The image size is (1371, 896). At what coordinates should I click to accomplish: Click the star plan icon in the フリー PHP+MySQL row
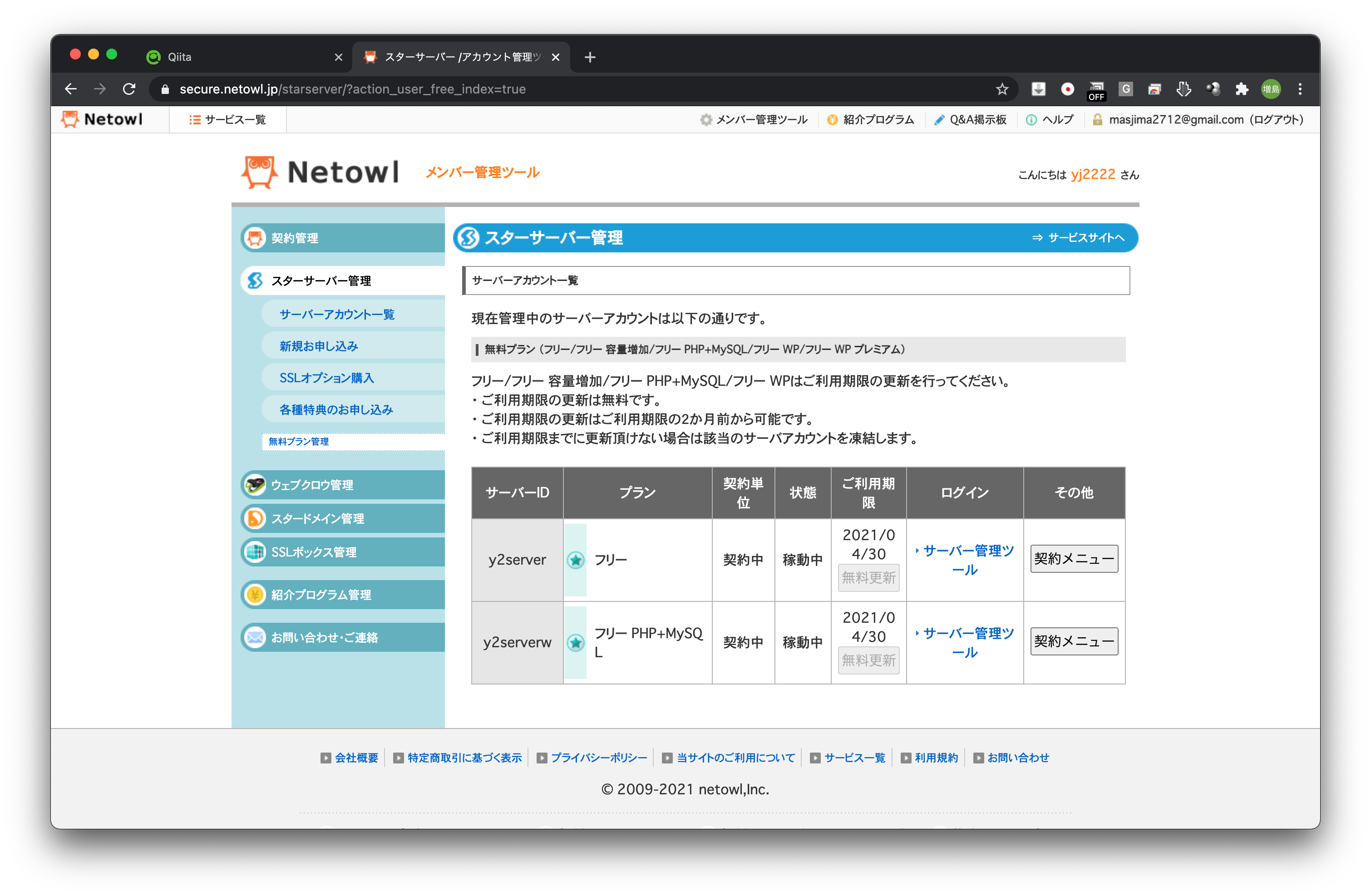pyautogui.click(x=576, y=642)
